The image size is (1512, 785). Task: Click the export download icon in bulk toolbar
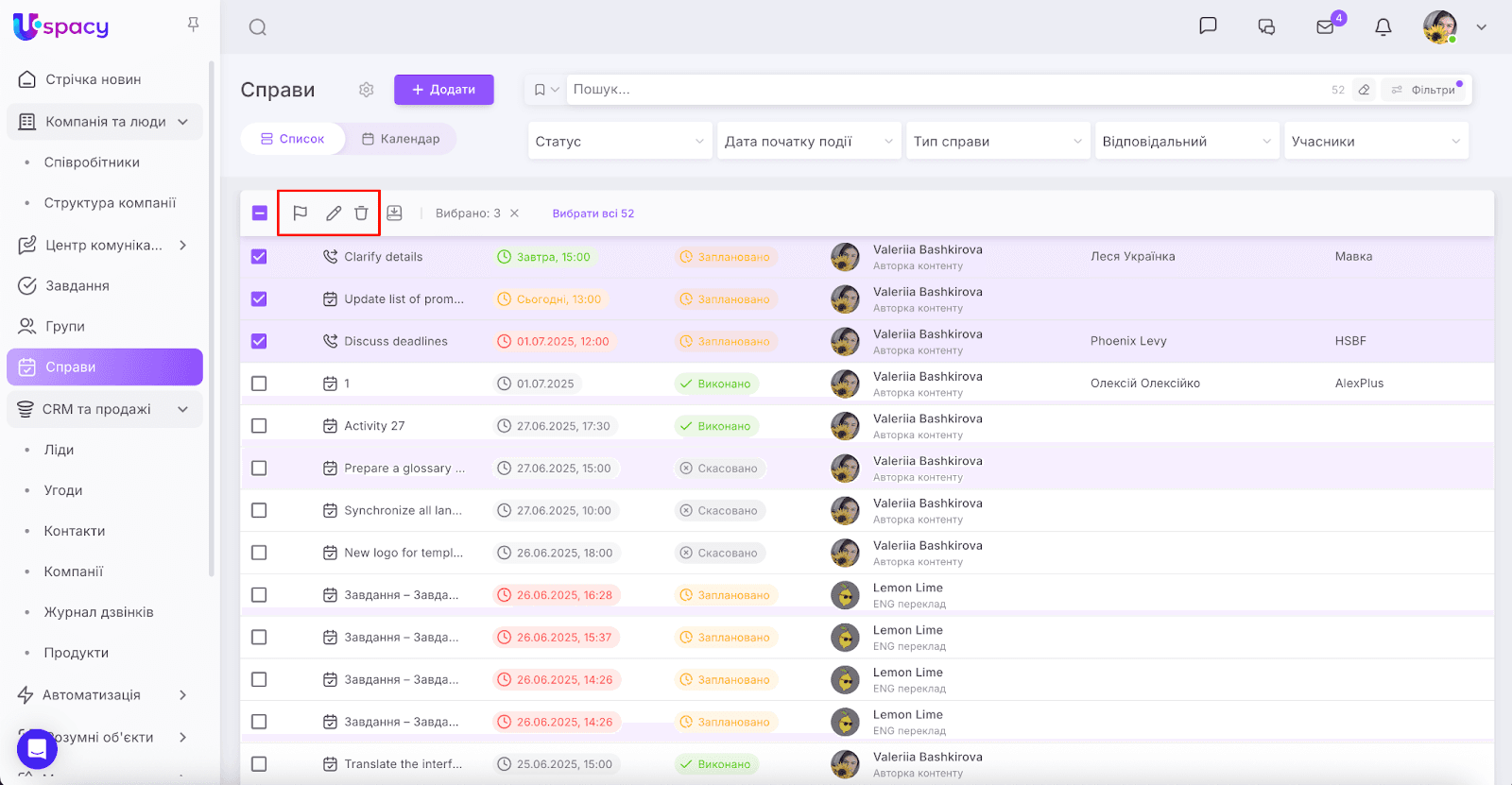click(x=395, y=213)
